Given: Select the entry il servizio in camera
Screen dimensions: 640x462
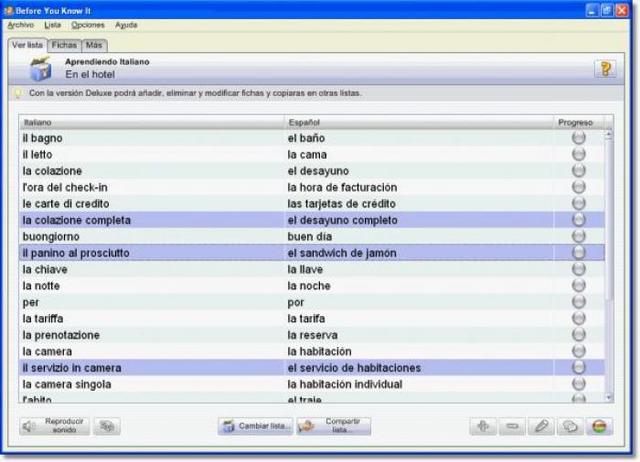Looking at the screenshot, I should click(72, 368).
